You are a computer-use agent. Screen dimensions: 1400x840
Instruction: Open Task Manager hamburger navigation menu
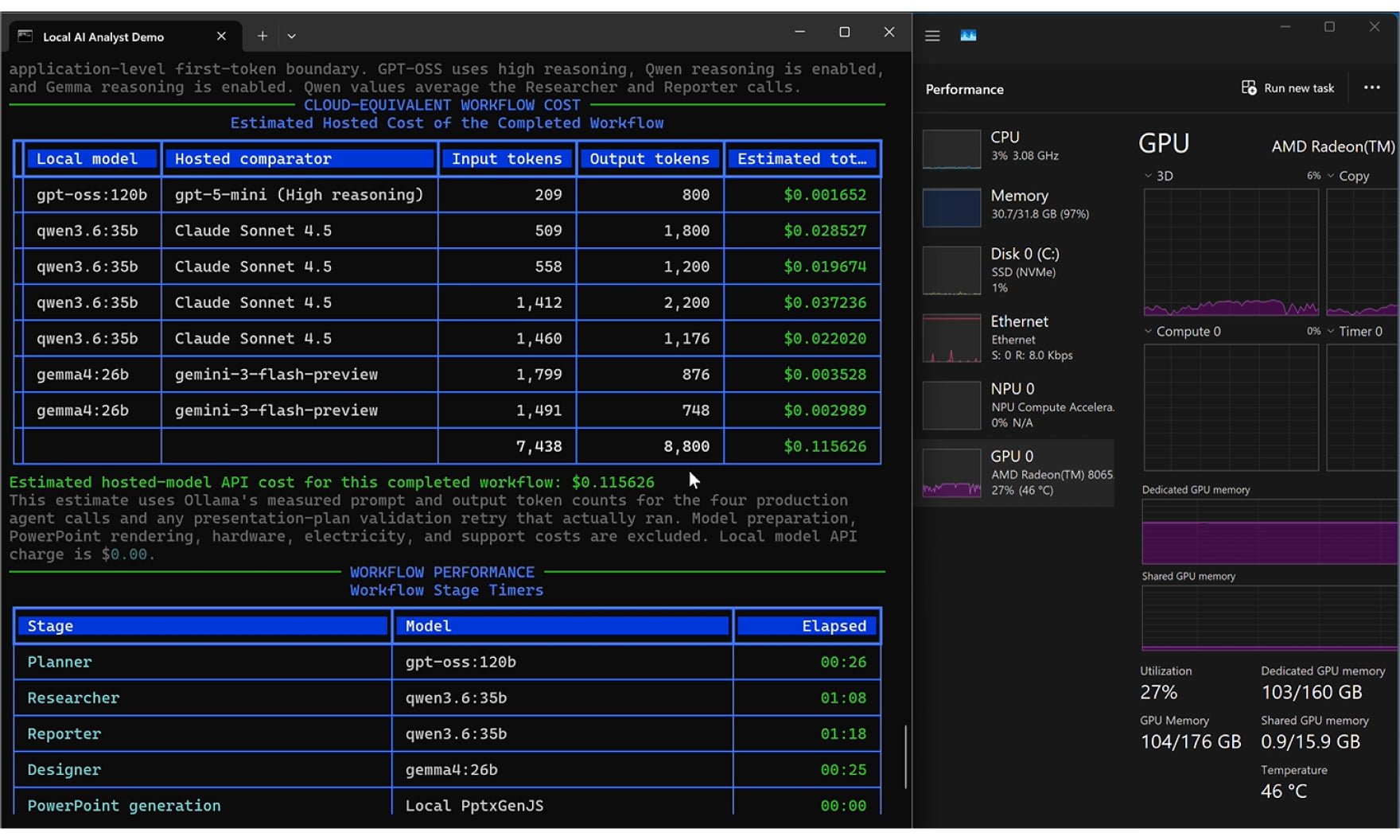click(932, 36)
